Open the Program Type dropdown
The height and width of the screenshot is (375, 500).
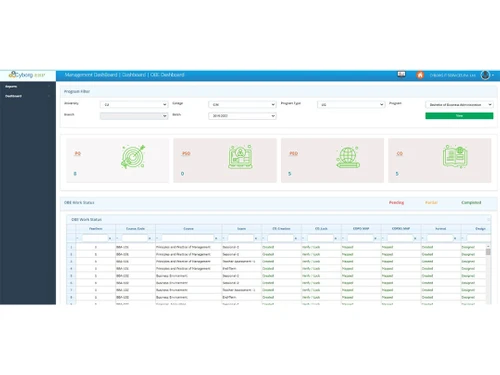click(351, 105)
